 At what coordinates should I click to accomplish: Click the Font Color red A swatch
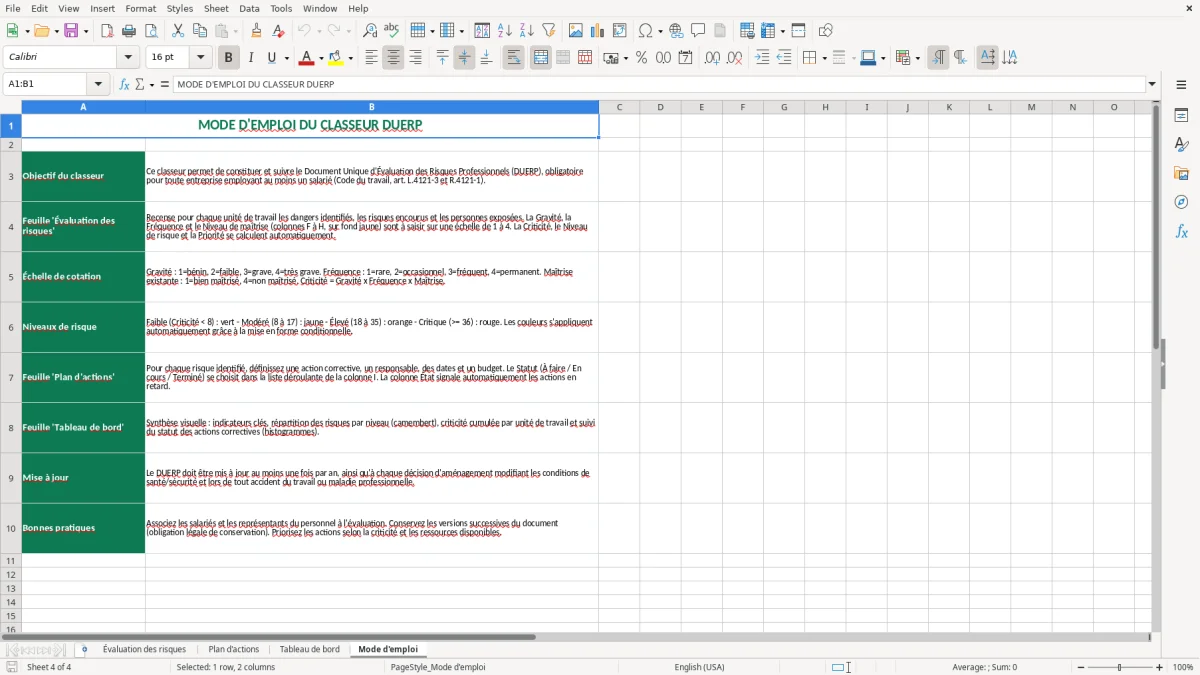pyautogui.click(x=306, y=58)
